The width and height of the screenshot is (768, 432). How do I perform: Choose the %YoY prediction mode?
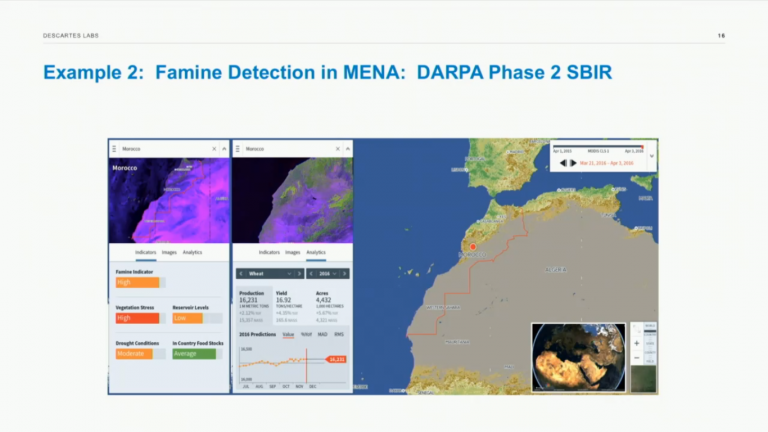tap(306, 335)
